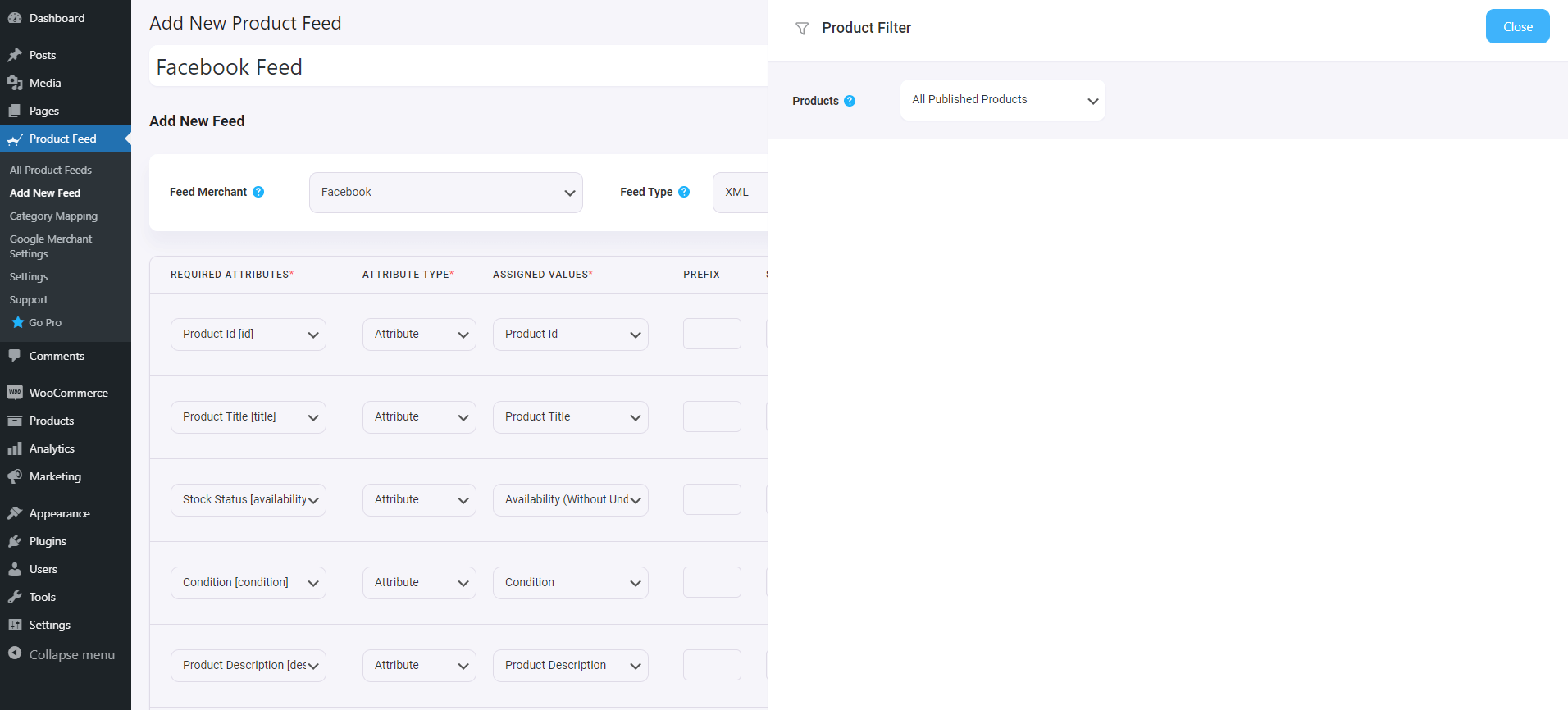The image size is (1568, 710).
Task: Click the Settings sliders icon
Action: 15,625
